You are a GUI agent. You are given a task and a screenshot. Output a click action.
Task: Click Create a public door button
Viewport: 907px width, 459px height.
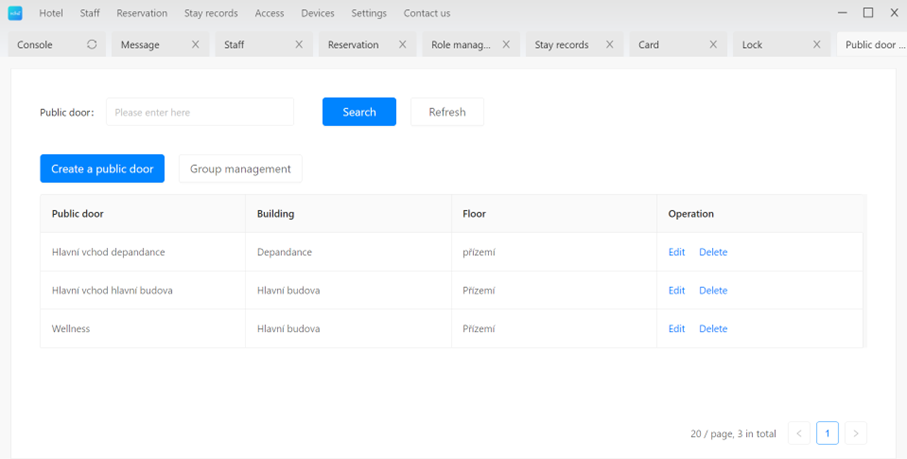pyautogui.click(x=102, y=169)
